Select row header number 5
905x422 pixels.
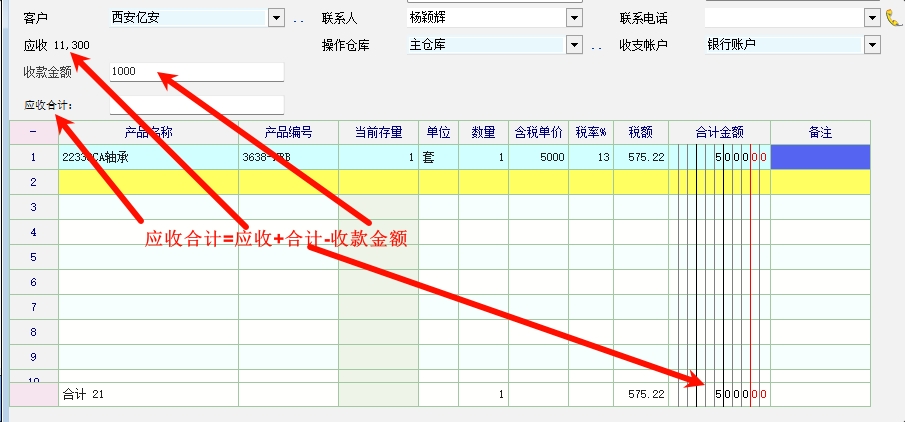tap(33, 257)
